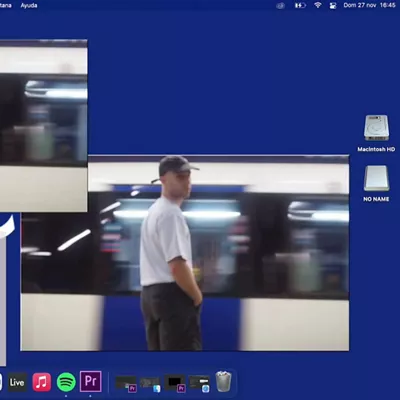Open Ableton Live from the dock

coord(17,382)
